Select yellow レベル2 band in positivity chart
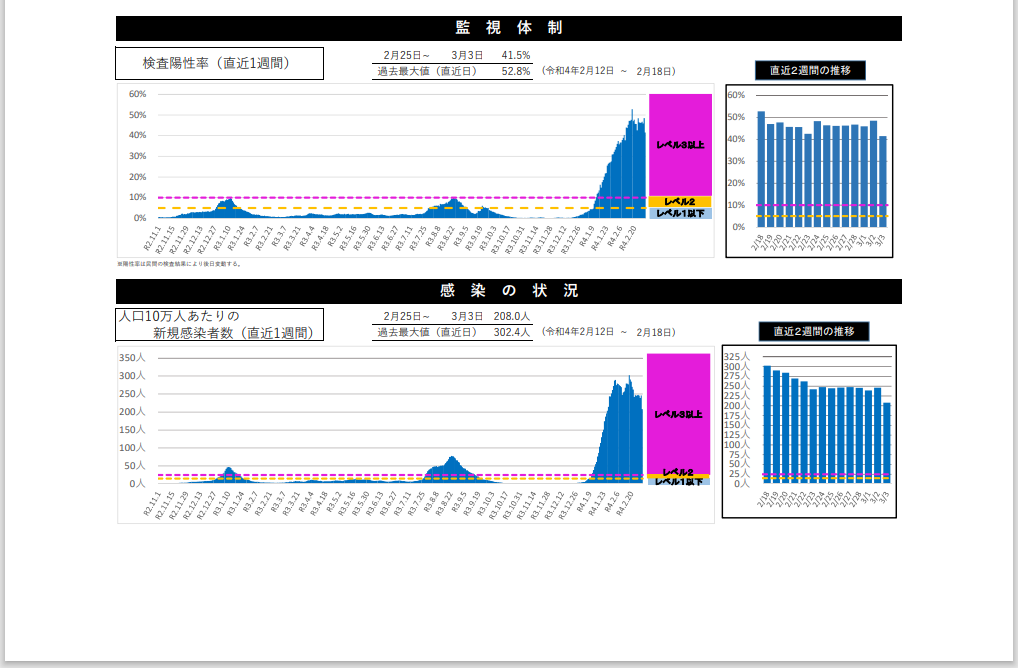Viewport: 1018px width, 668px height. [680, 202]
